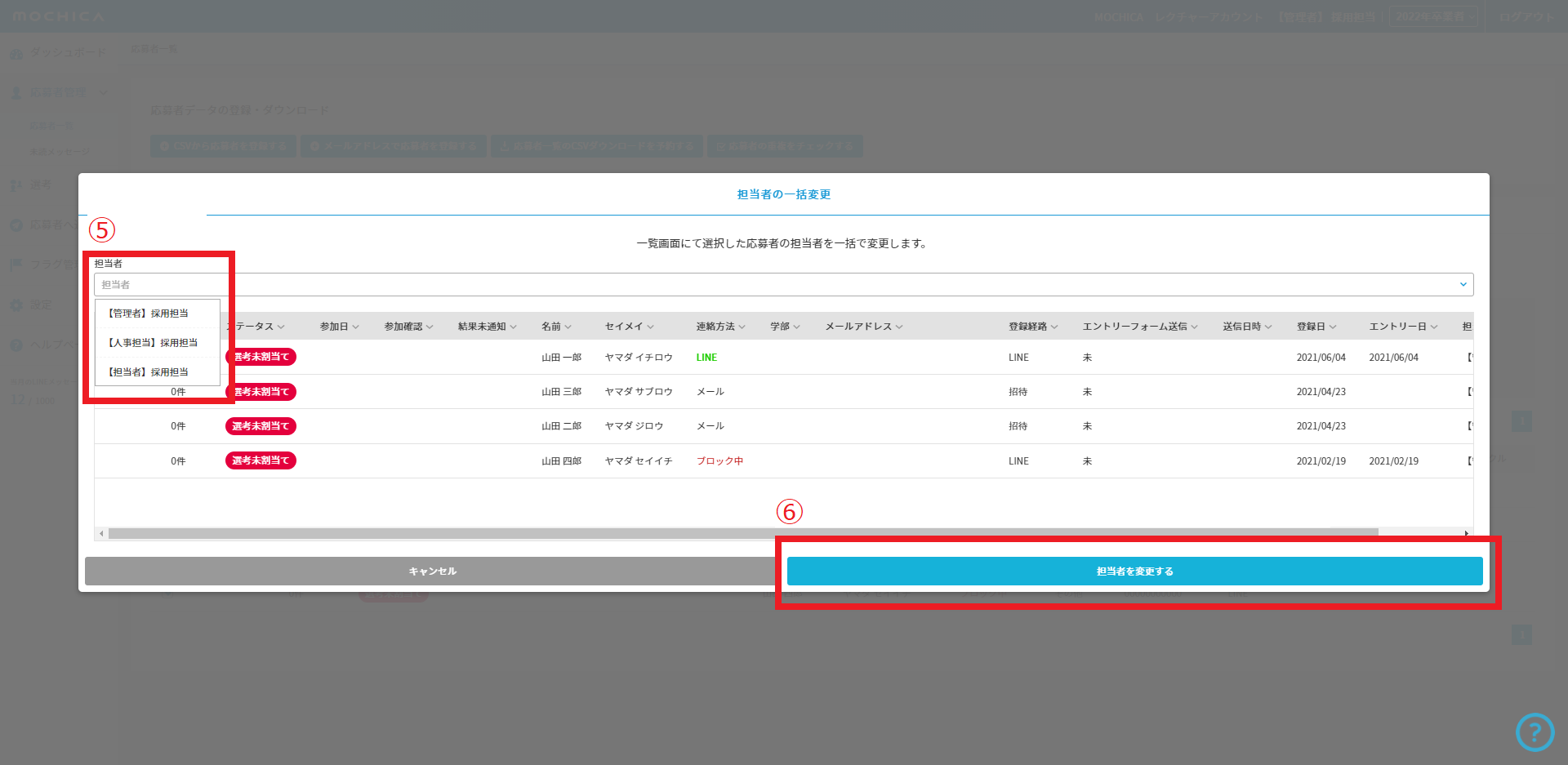Click the horizontal scrollbar right arrow

[x=1467, y=533]
